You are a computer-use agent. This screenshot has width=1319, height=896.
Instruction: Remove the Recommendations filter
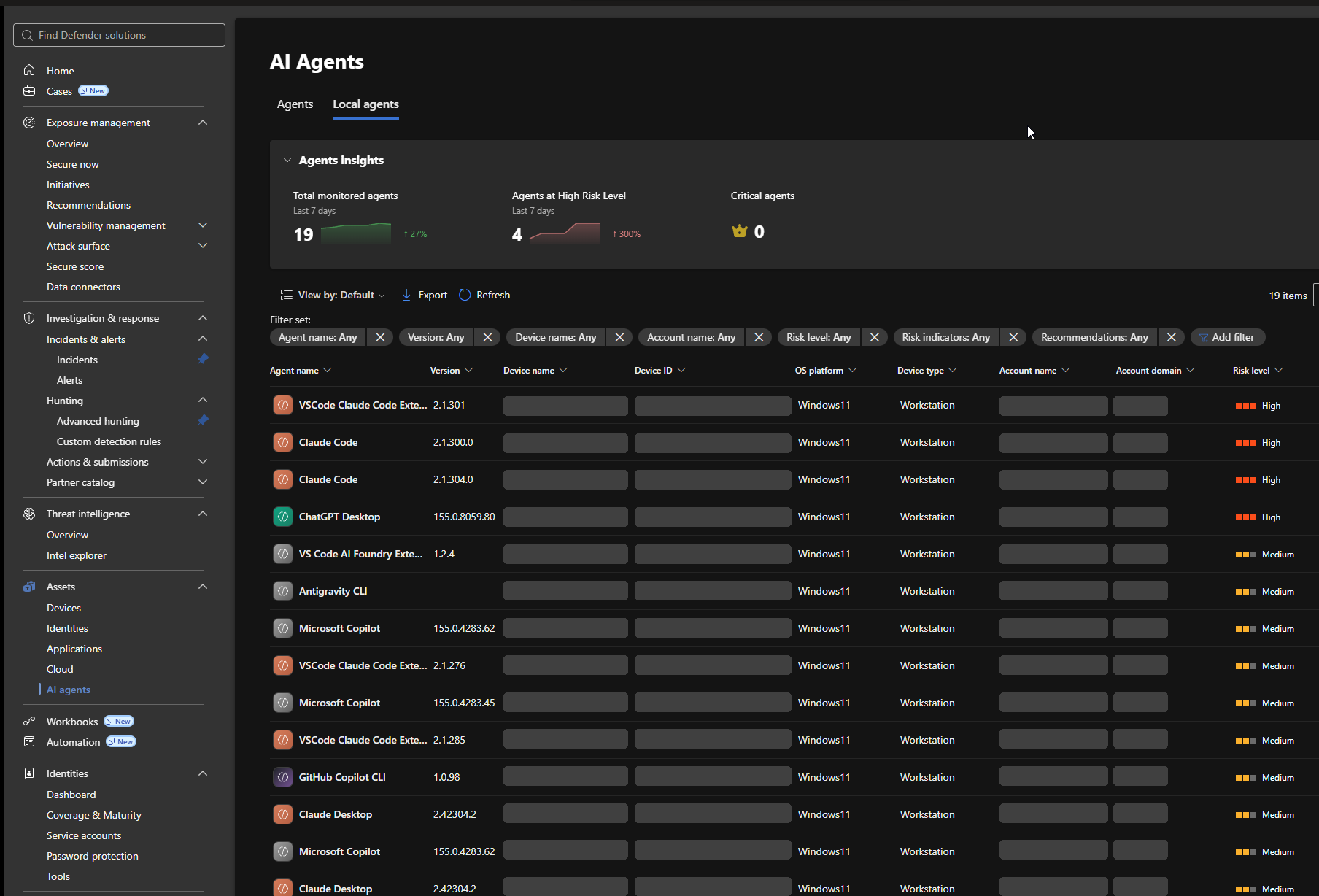point(1171,337)
